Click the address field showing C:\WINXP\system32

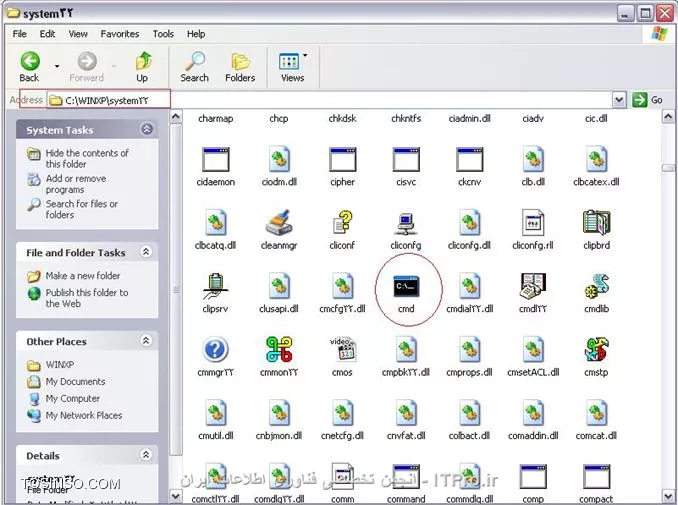coord(329,100)
